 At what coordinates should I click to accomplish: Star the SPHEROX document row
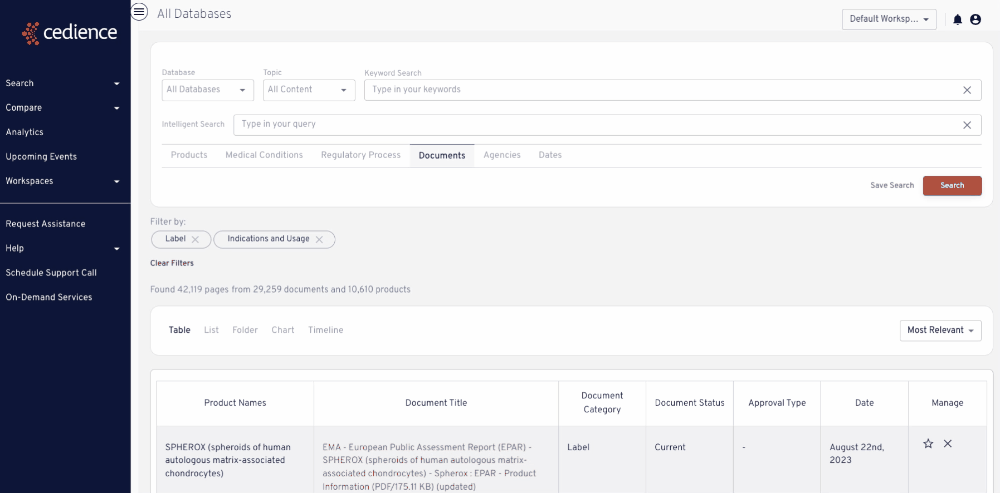(x=928, y=443)
